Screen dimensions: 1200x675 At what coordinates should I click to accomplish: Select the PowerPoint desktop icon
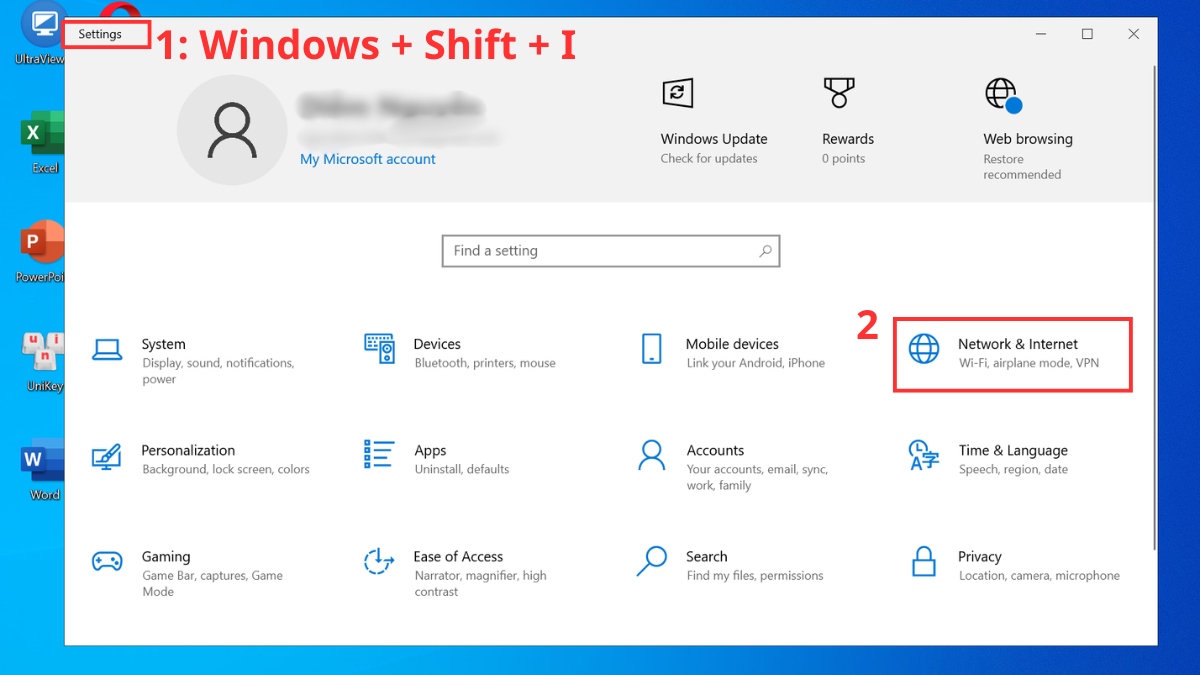coord(42,251)
